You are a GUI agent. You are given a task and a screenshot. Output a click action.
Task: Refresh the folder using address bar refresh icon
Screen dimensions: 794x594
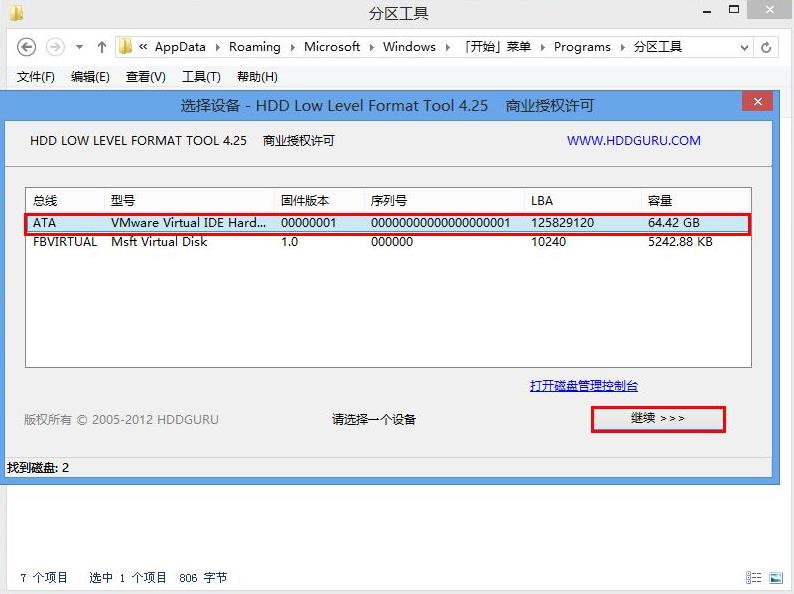(x=767, y=47)
